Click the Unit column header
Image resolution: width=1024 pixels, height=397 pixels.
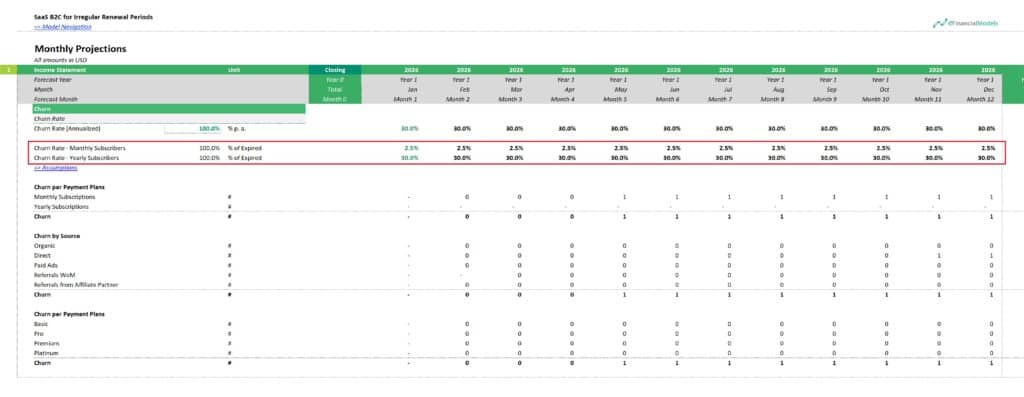pyautogui.click(x=234, y=69)
